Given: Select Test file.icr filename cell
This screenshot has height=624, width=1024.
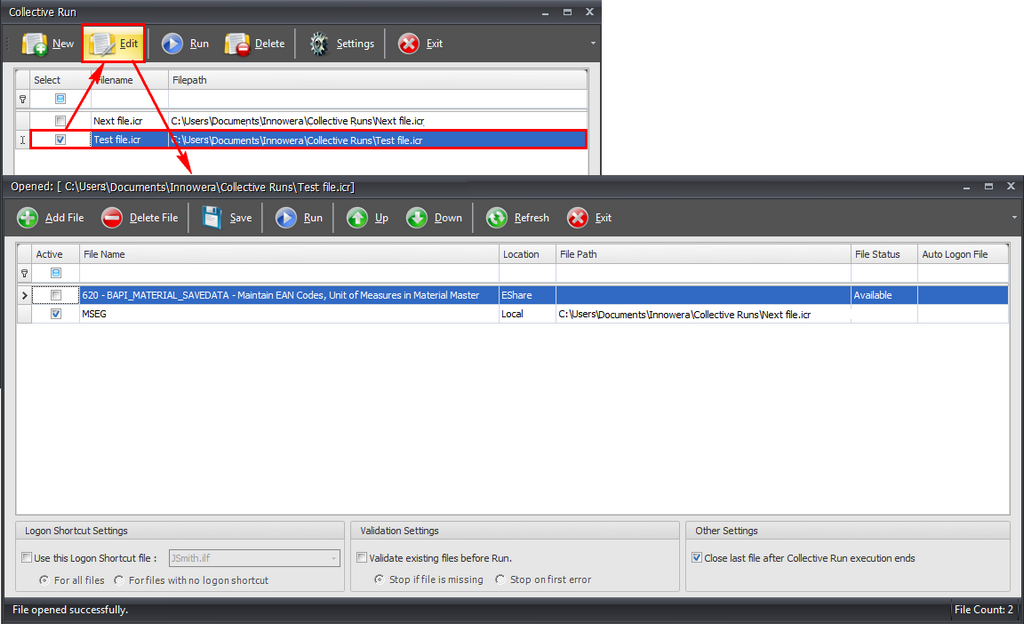Looking at the screenshot, I should click(x=130, y=140).
